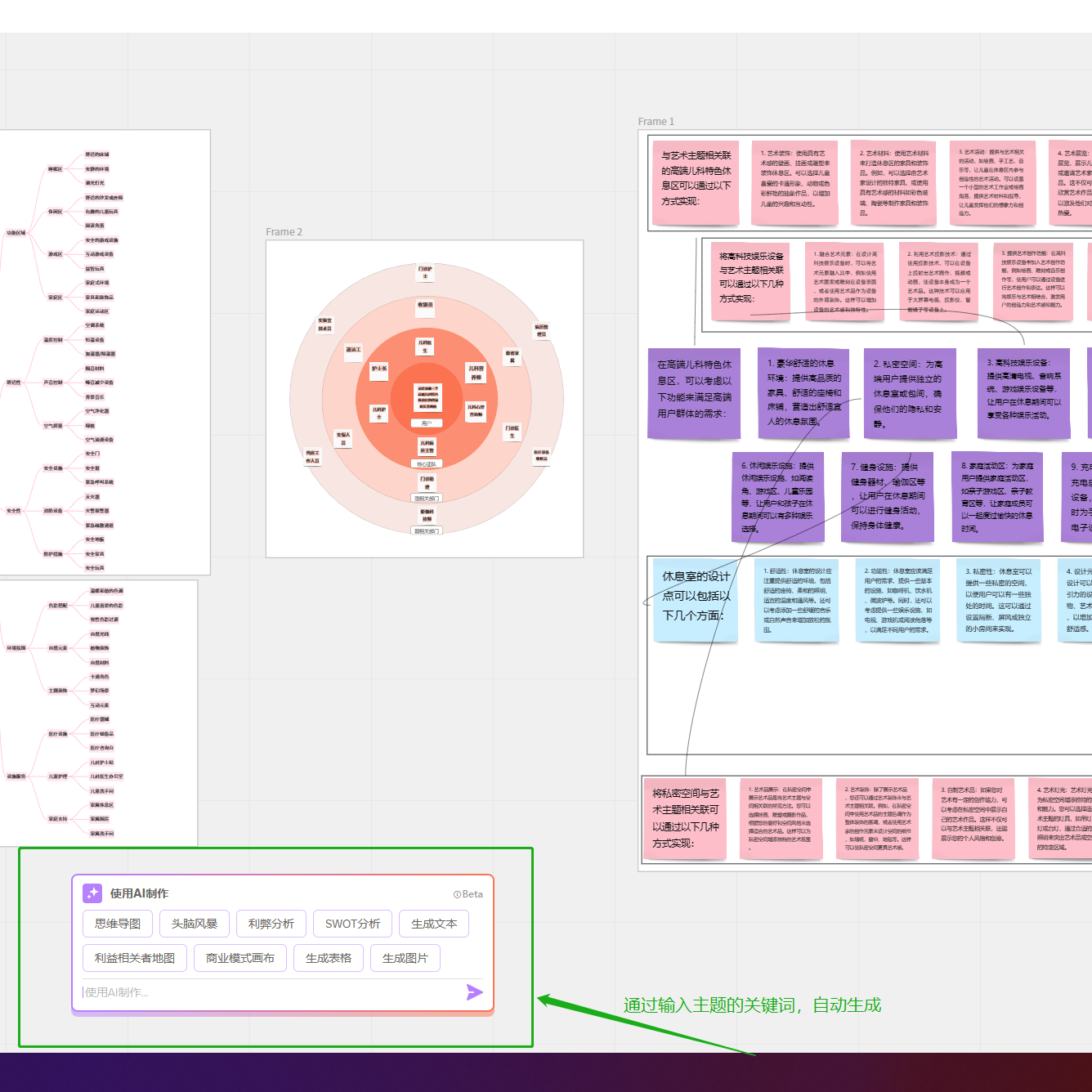Screen dimensions: 1092x1092
Task: Click the 儿童护理 branch node
Action: coord(58,776)
